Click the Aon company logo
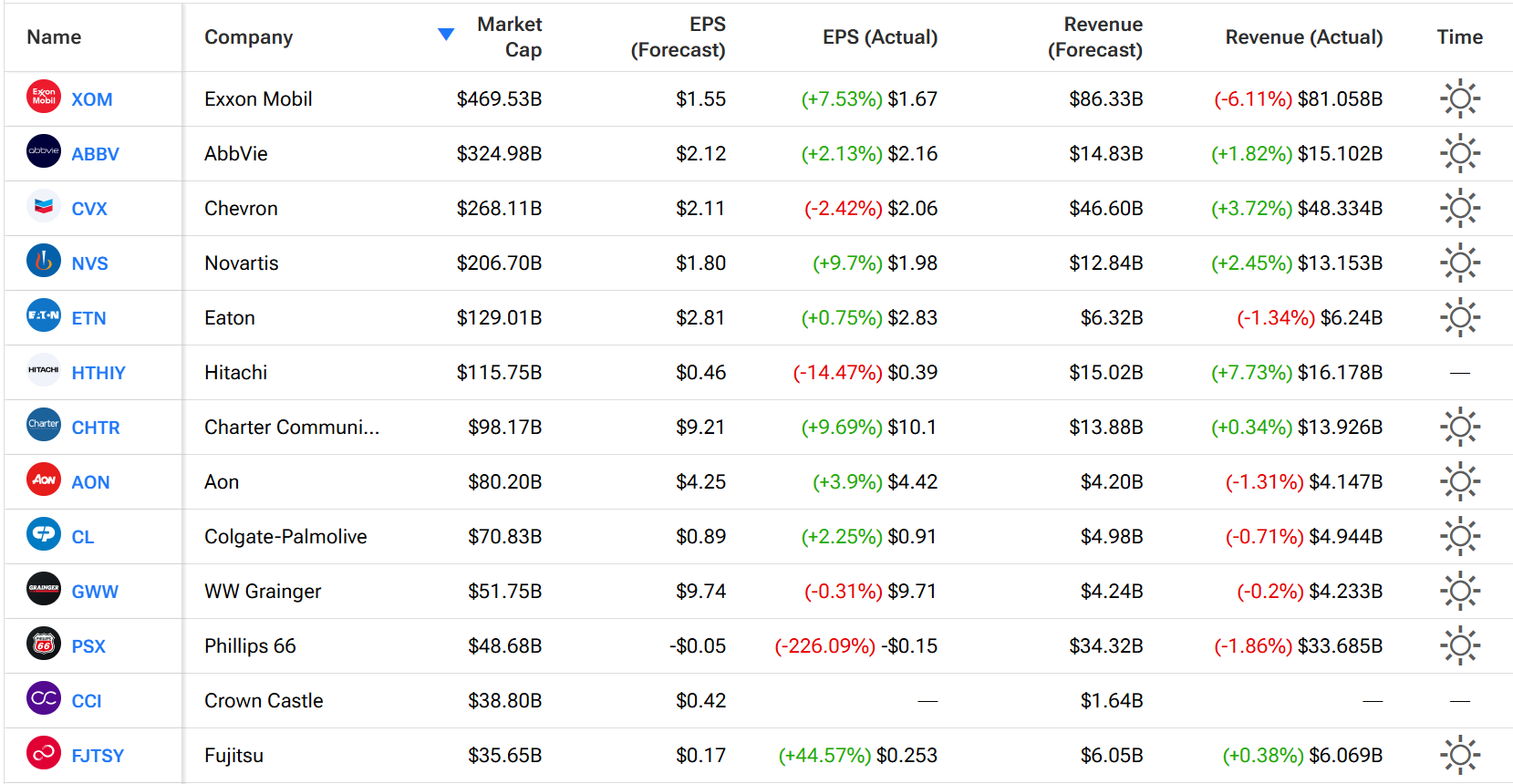This screenshot has width=1513, height=784. point(44,480)
